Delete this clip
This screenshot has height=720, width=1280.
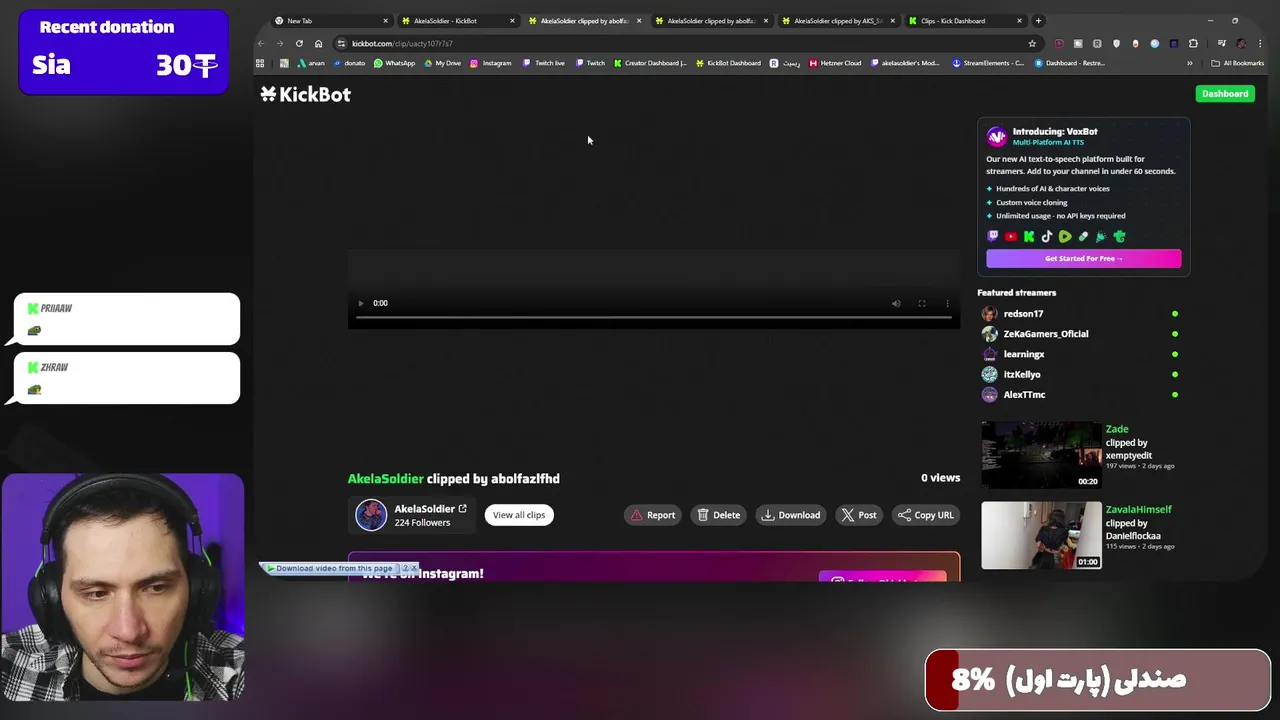coord(719,515)
